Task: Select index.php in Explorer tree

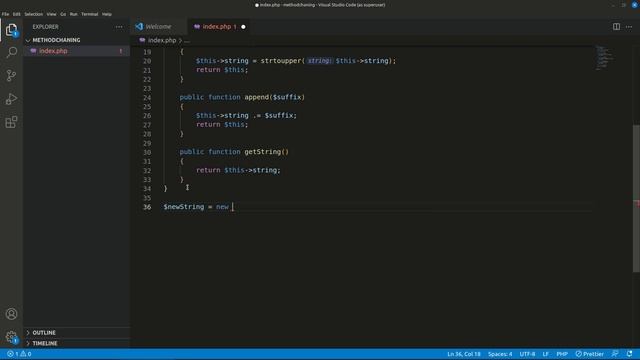Action: [x=77, y=51]
